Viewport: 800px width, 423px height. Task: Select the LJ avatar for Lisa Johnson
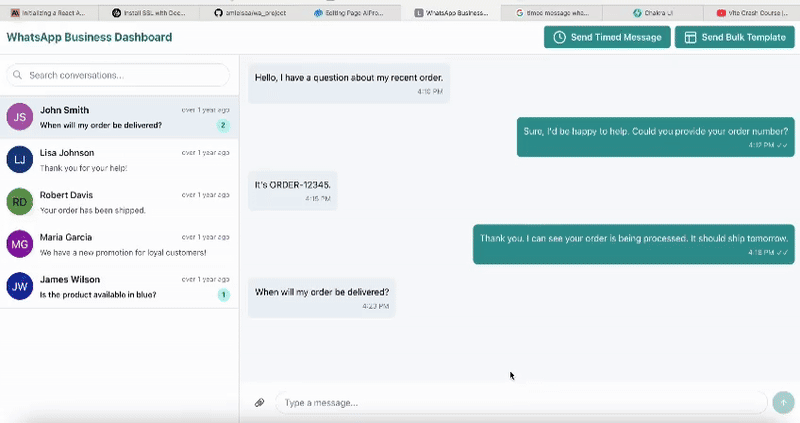click(x=19, y=159)
